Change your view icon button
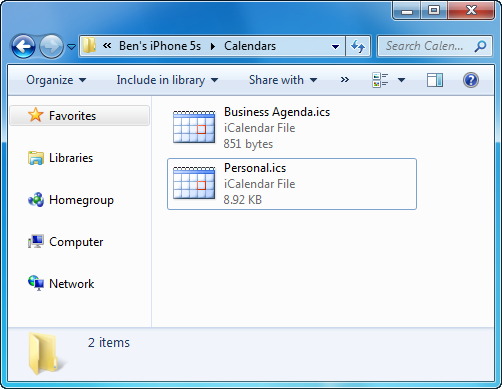This screenshot has width=502, height=389. click(x=380, y=80)
